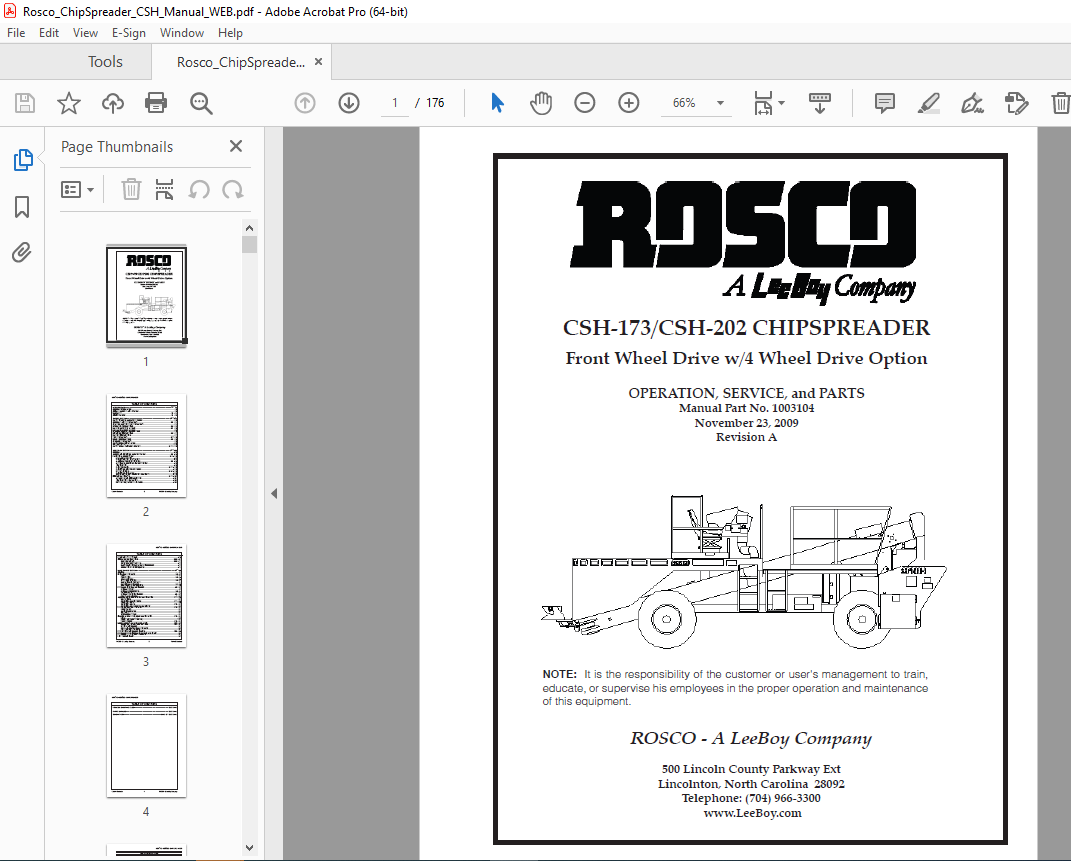The image size is (1071, 861).
Task: Click the print pages thumbnail icon
Action: click(x=164, y=189)
